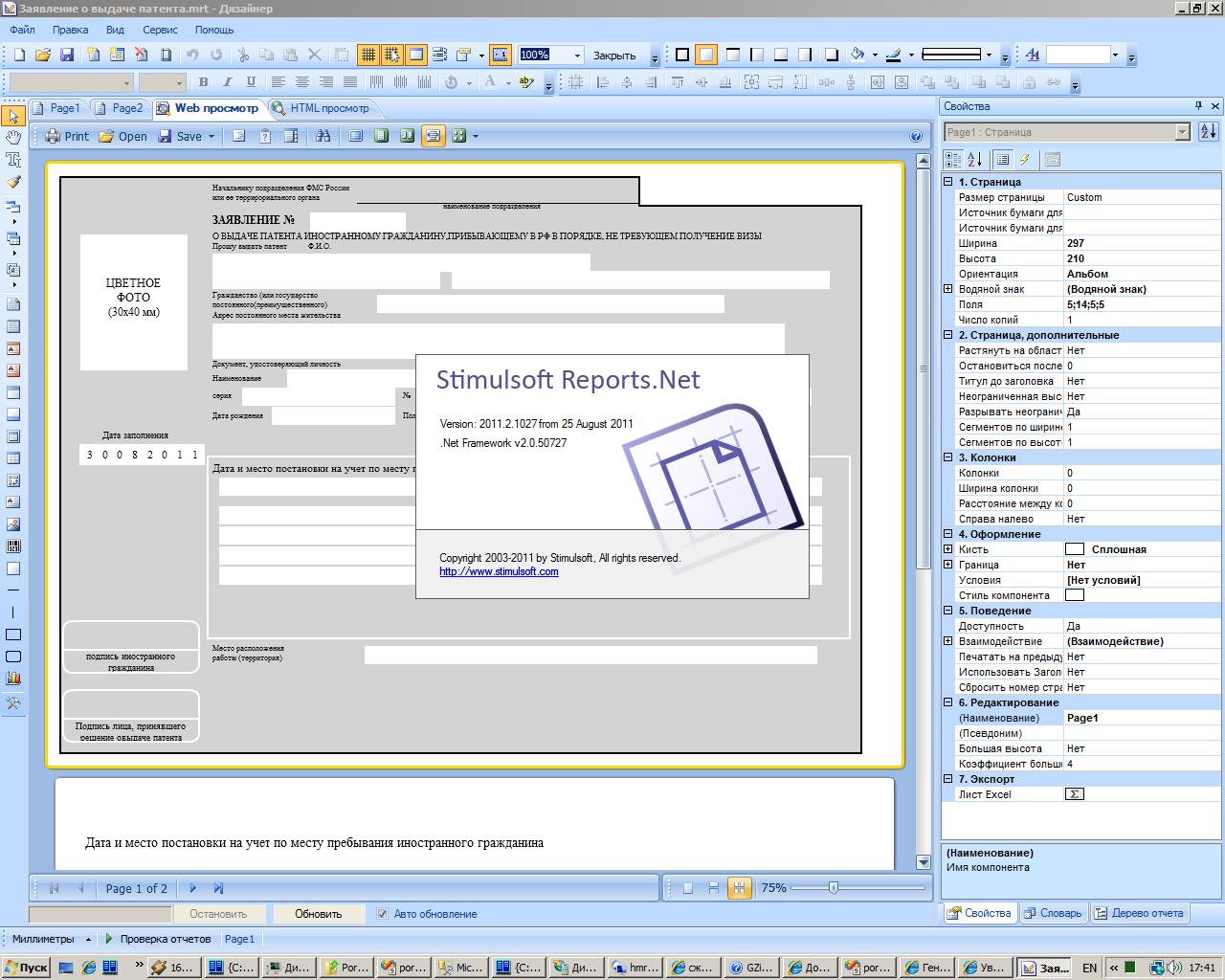Click Закрыть toolbar button
The height and width of the screenshot is (980, 1225).
[614, 56]
